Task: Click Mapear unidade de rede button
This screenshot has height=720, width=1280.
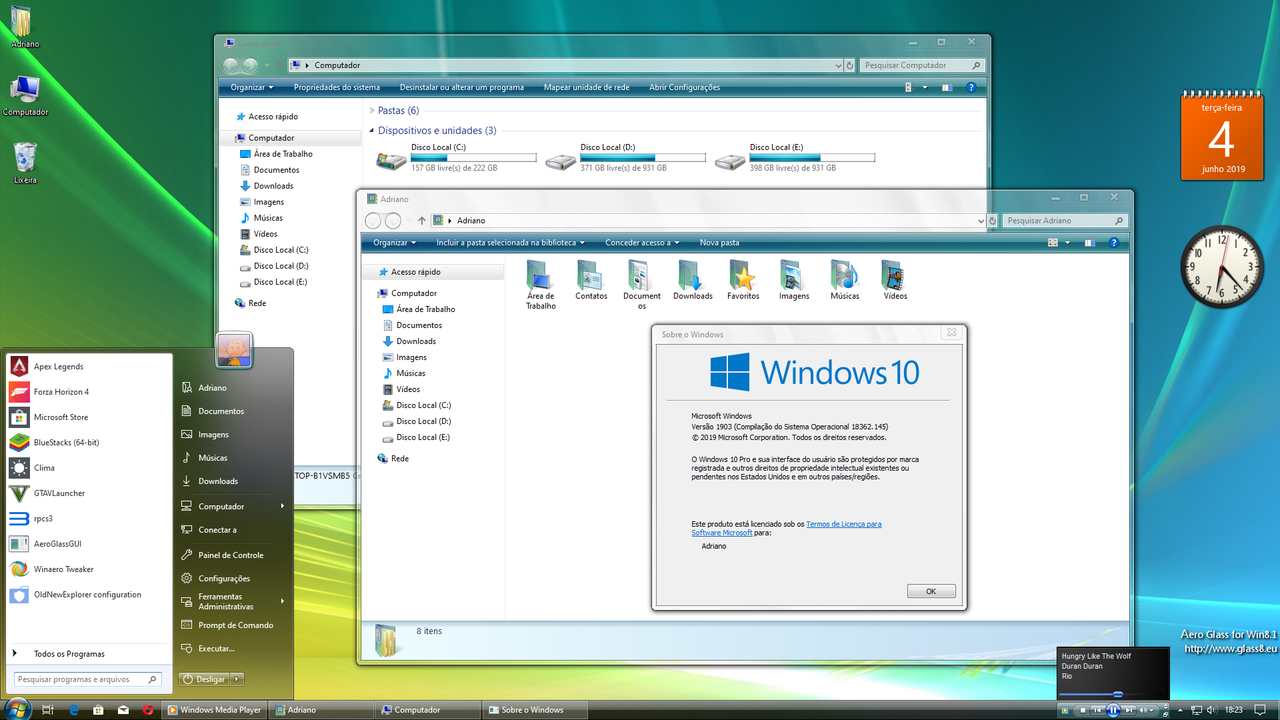Action: tap(587, 88)
